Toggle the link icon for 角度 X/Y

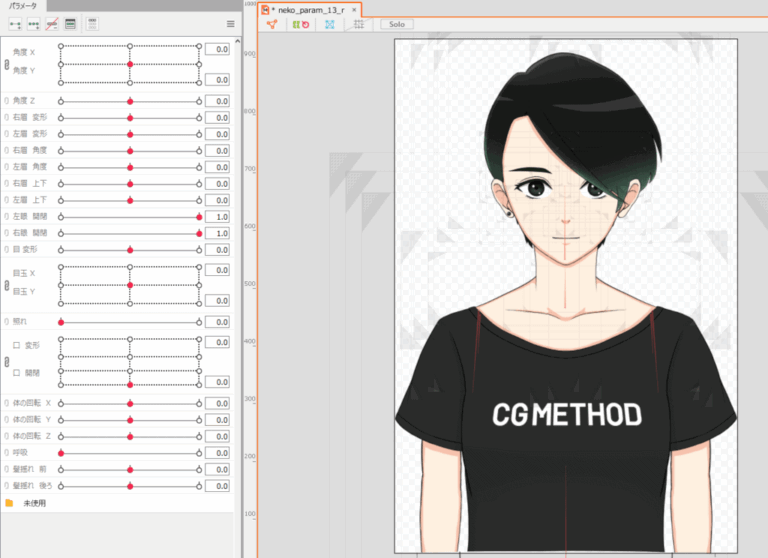click(x=7, y=64)
